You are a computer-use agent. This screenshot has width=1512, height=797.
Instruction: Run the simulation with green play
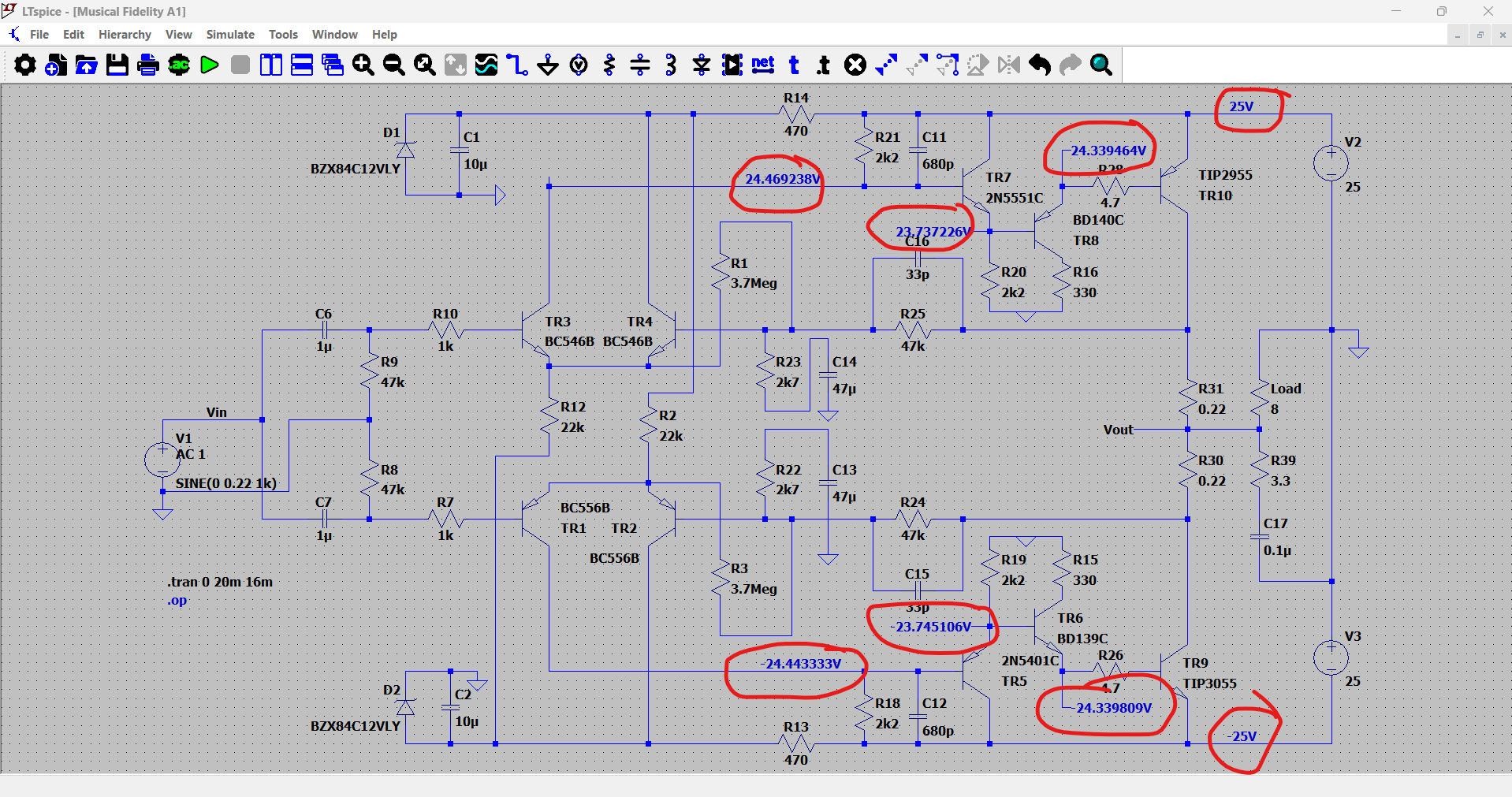(x=210, y=65)
